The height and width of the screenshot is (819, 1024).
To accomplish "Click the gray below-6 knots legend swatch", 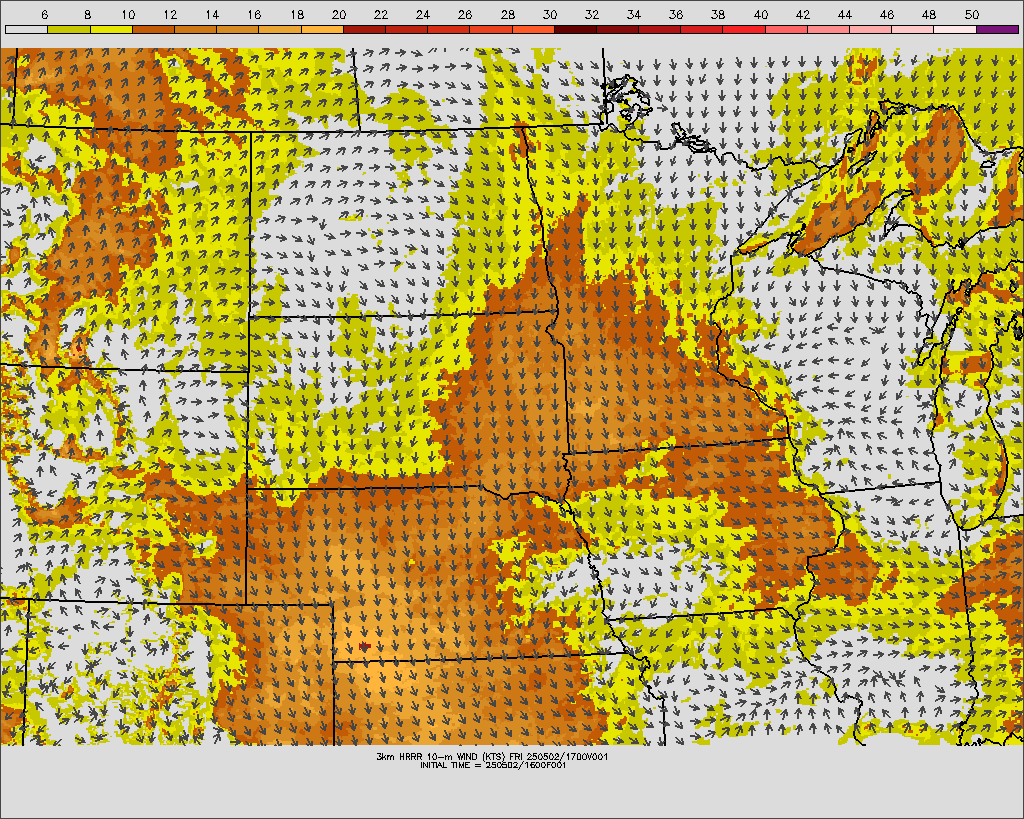I will pyautogui.click(x=26, y=29).
